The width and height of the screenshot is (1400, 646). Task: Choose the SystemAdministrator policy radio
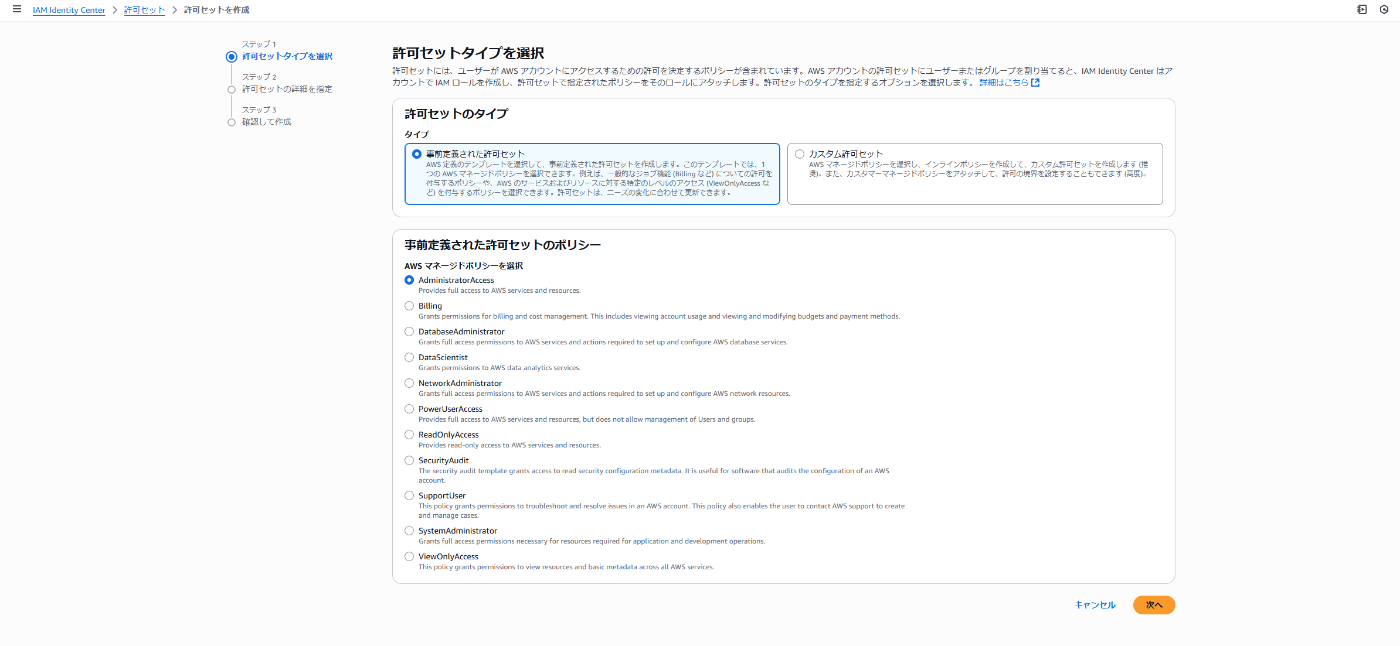pos(409,531)
